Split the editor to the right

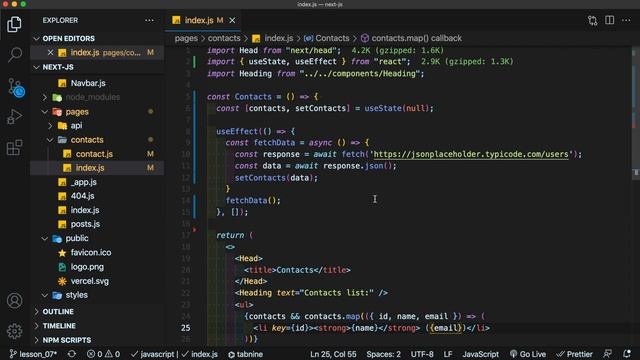pos(609,20)
